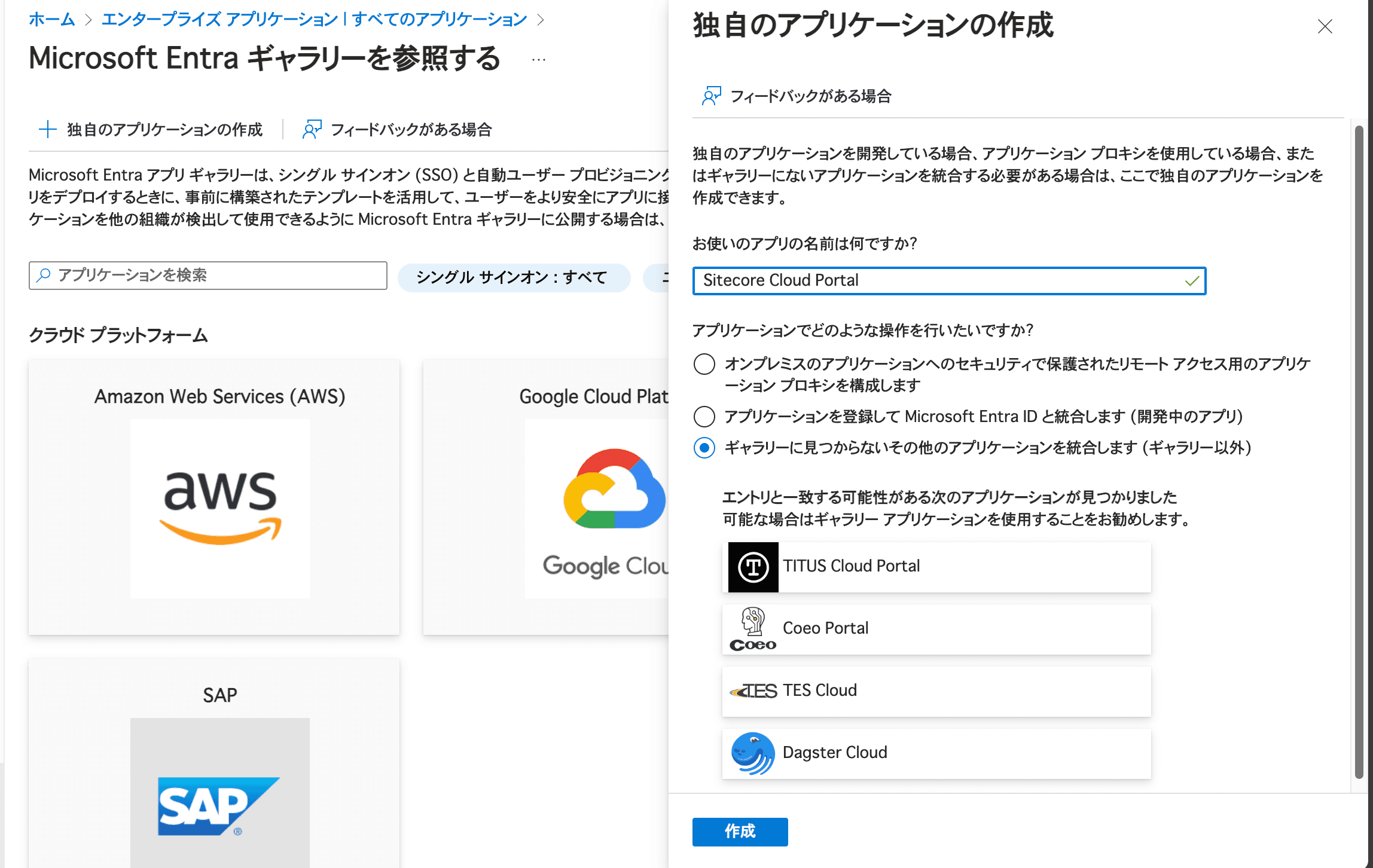This screenshot has width=1373, height=868.
Task: Open the ellipsis menu beside the page title
Action: tap(538, 60)
